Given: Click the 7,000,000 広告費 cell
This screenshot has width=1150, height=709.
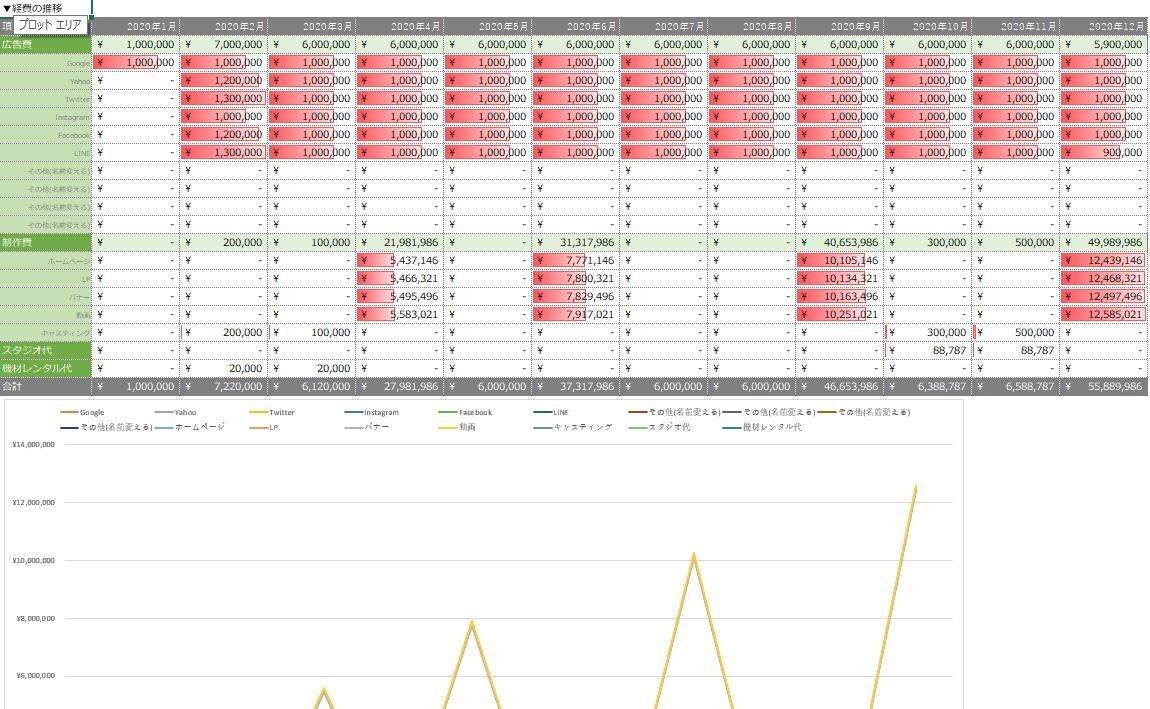Looking at the screenshot, I should point(224,45).
